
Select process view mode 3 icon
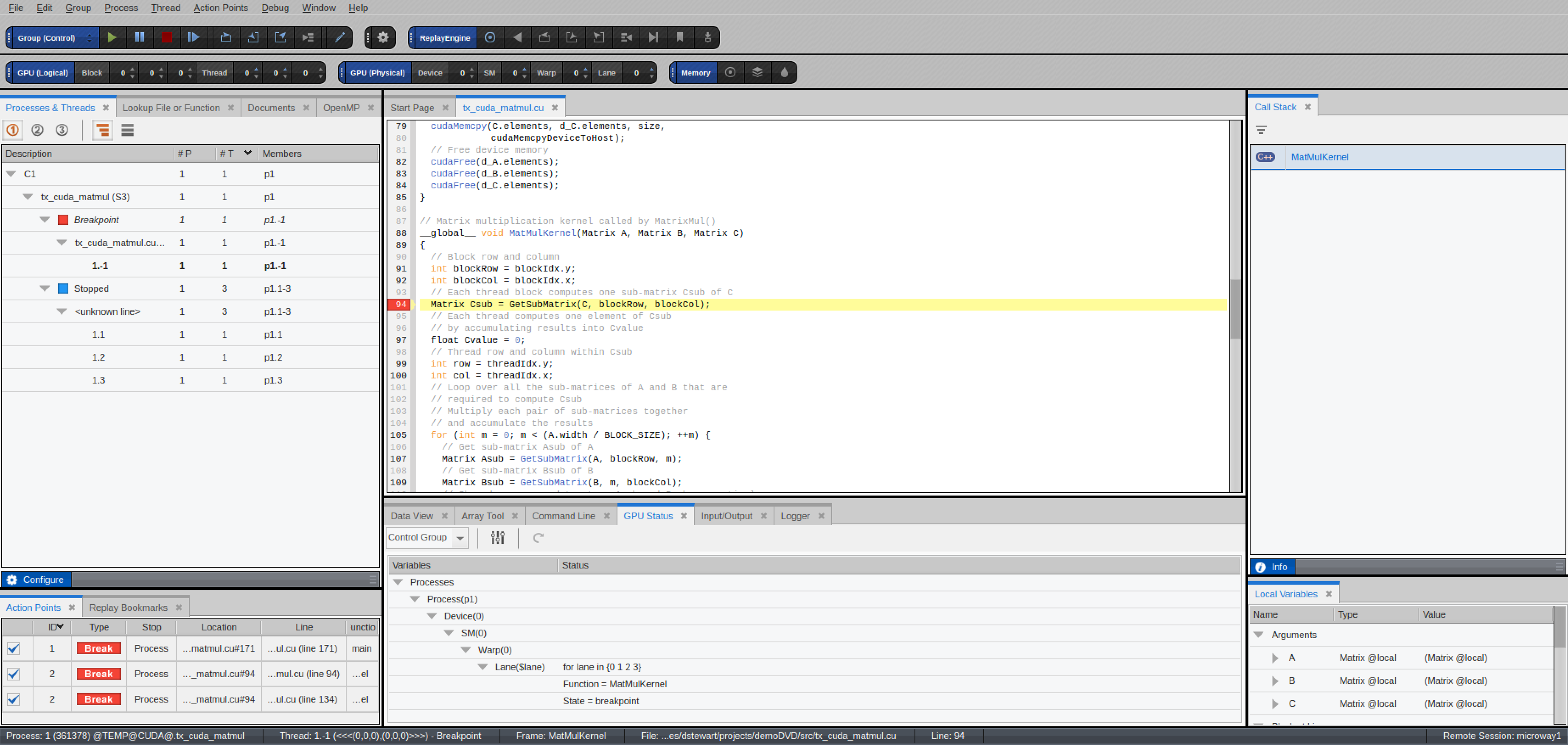[x=62, y=130]
